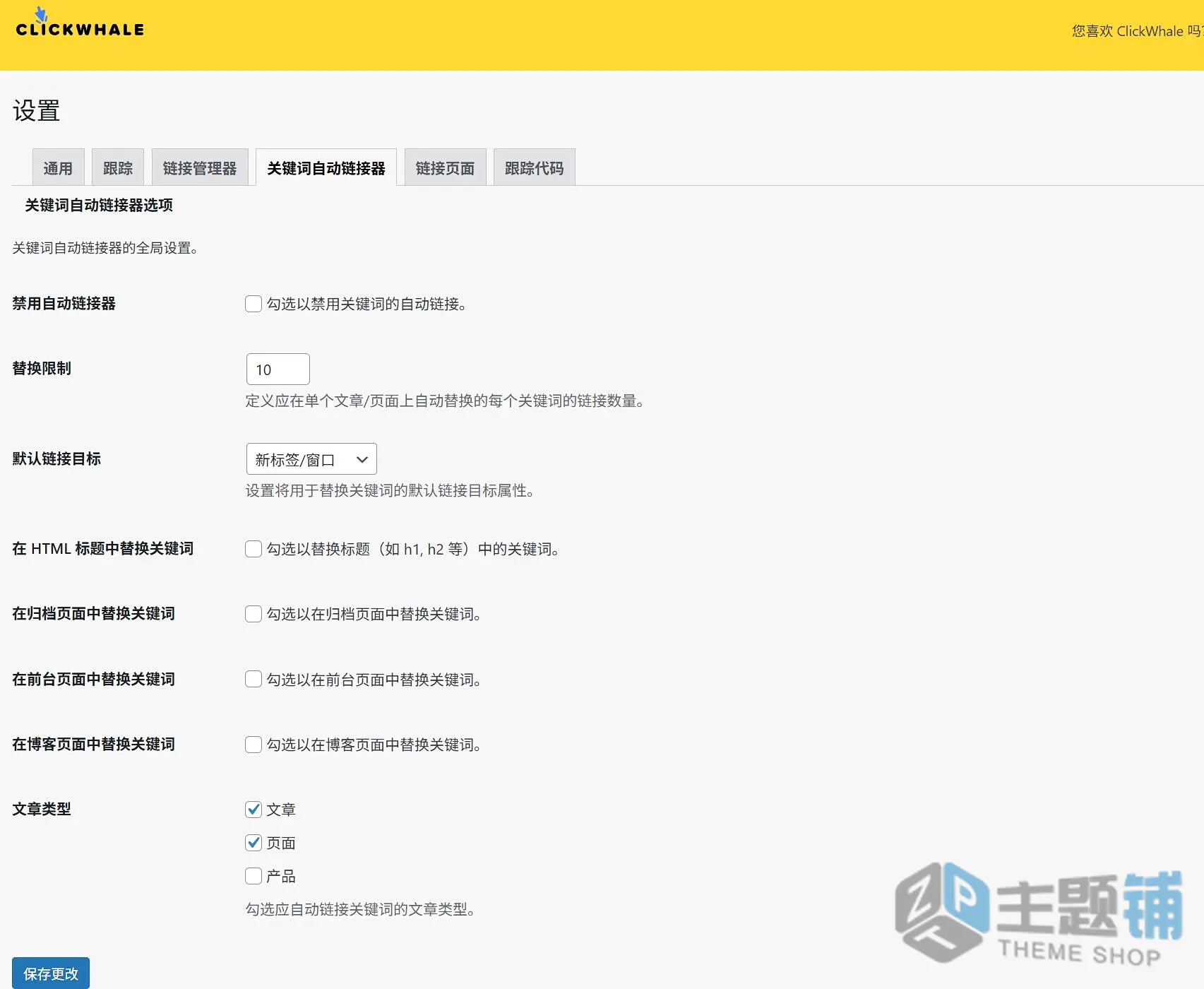Click the 关键词自动链接器的全局设置 text
Screen dimensions: 1204x989
point(105,248)
